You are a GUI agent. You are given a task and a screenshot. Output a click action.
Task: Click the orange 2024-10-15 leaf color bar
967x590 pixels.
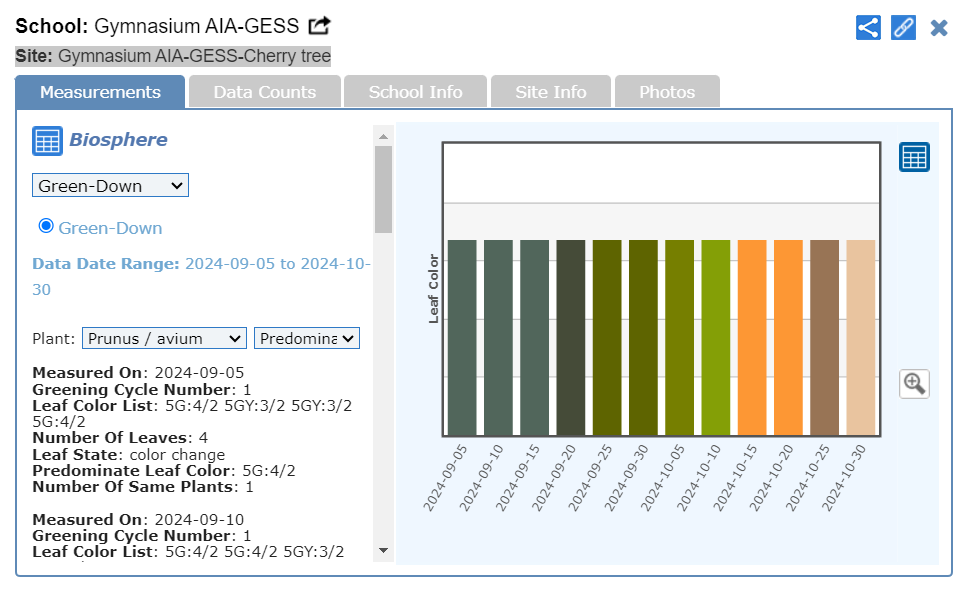(x=752, y=337)
